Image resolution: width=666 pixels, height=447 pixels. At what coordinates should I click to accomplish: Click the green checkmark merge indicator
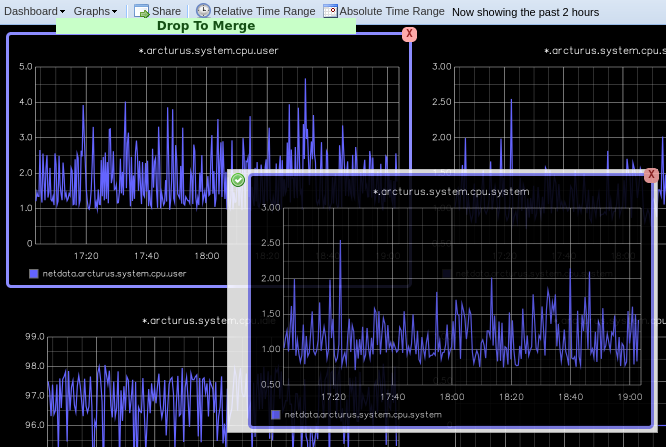tap(238, 180)
